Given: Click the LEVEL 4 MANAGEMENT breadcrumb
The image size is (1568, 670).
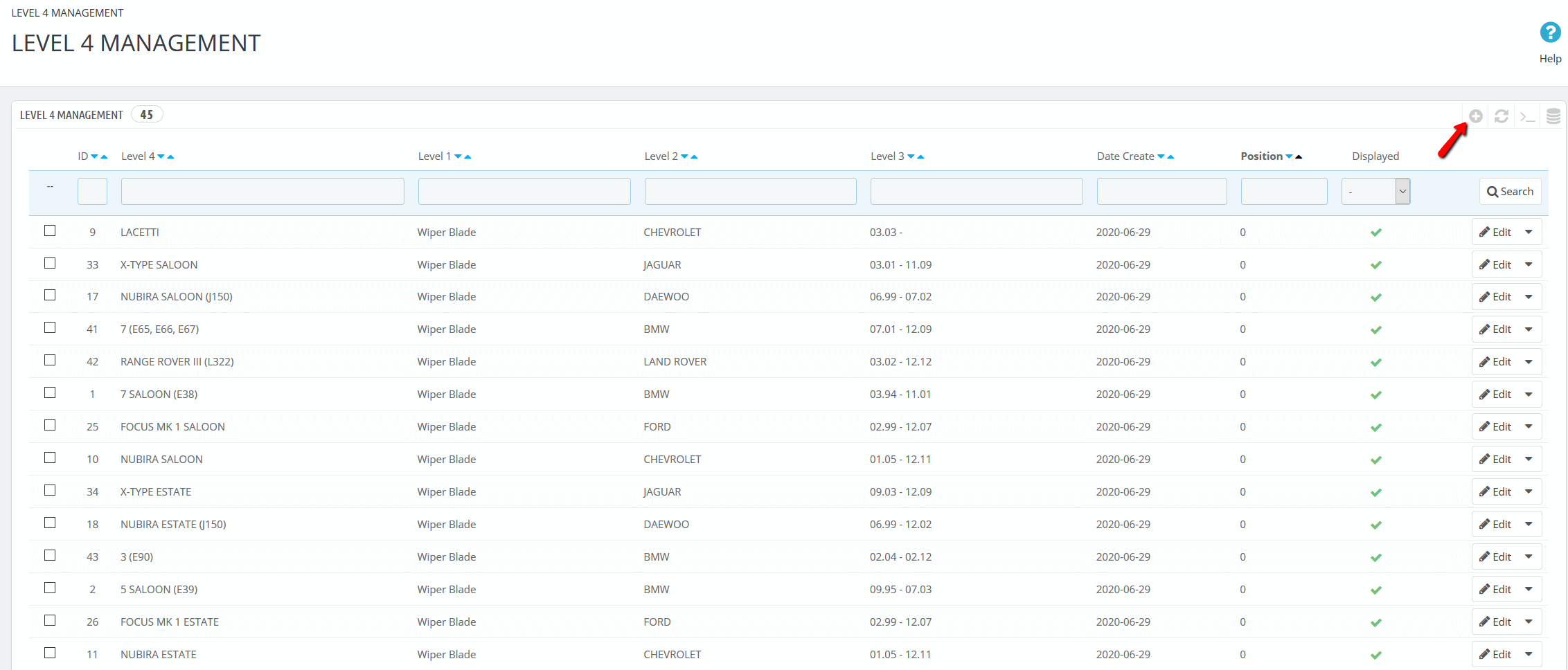Looking at the screenshot, I should pos(67,12).
